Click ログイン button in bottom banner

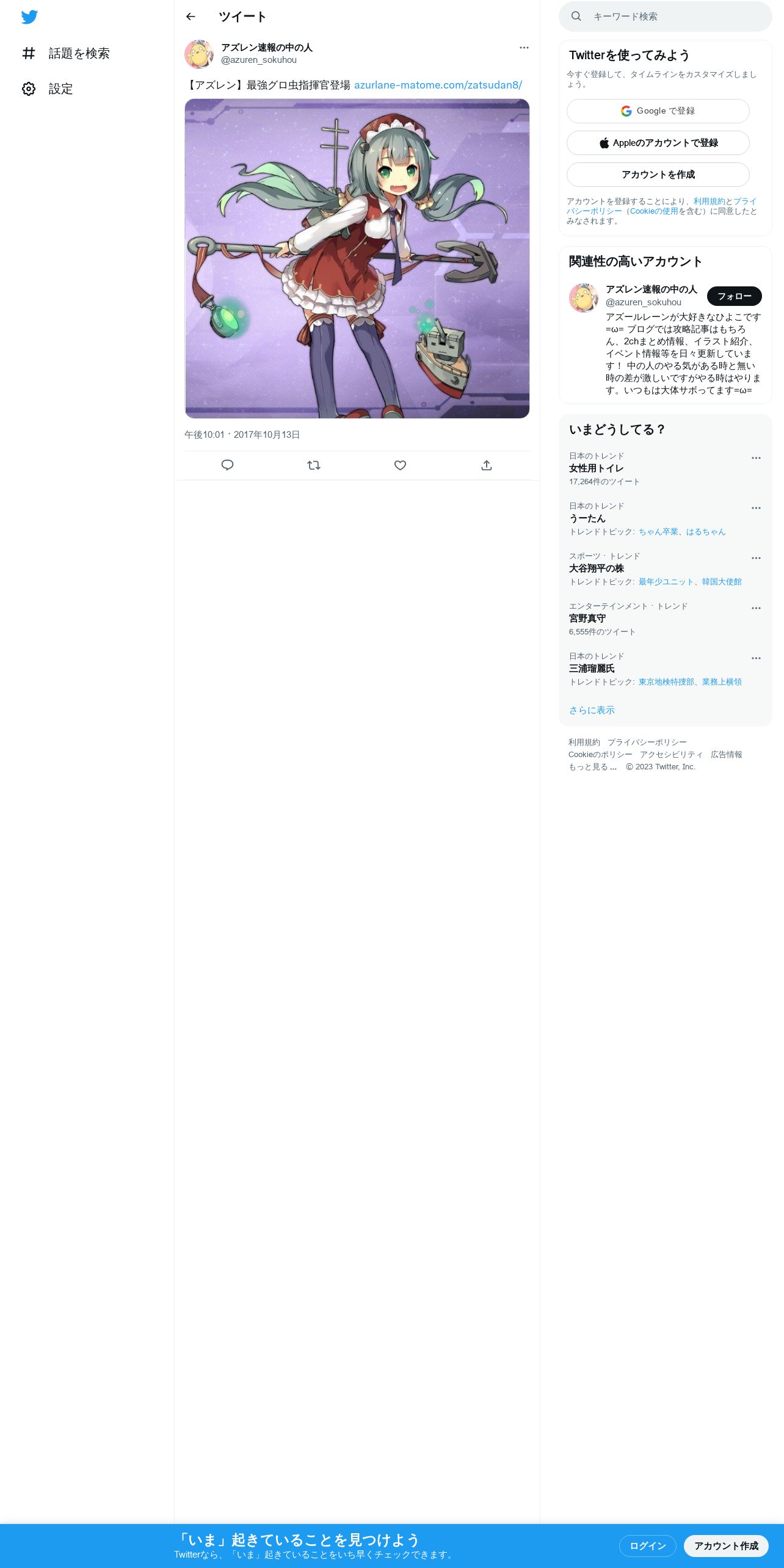click(648, 1545)
